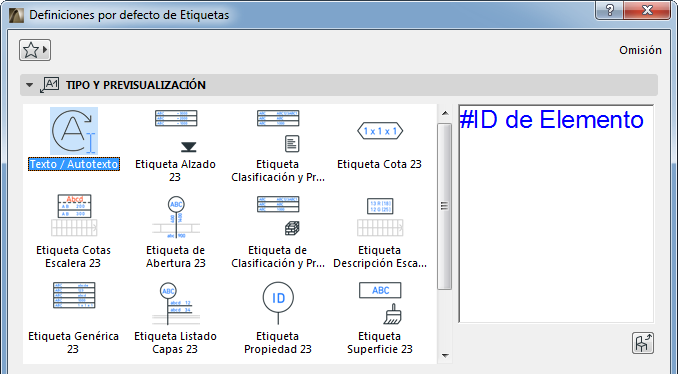Select the Etiqueta de Abertura 23 icon
Viewport: 678px width, 374px height.
click(x=176, y=217)
